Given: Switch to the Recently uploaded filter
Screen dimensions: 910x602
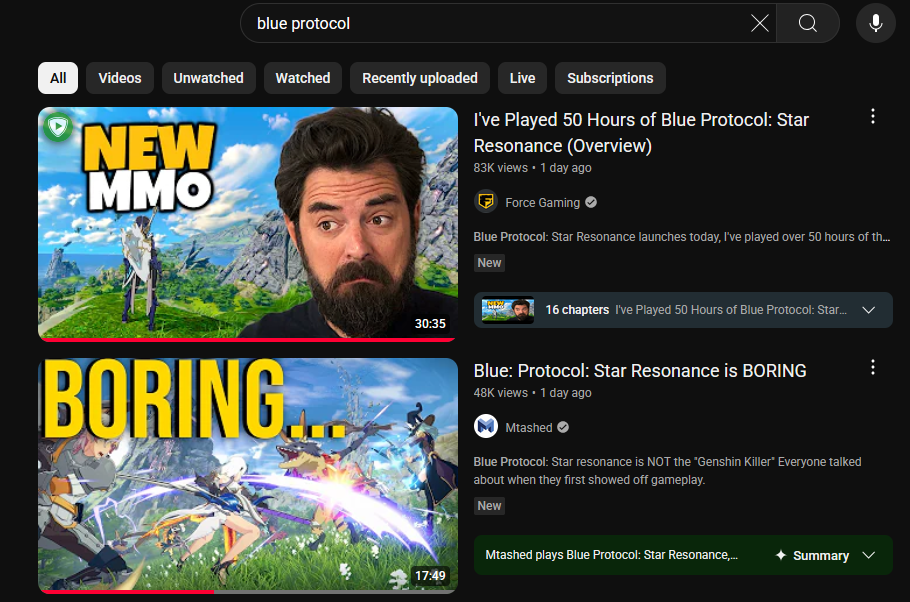Looking at the screenshot, I should coord(420,78).
